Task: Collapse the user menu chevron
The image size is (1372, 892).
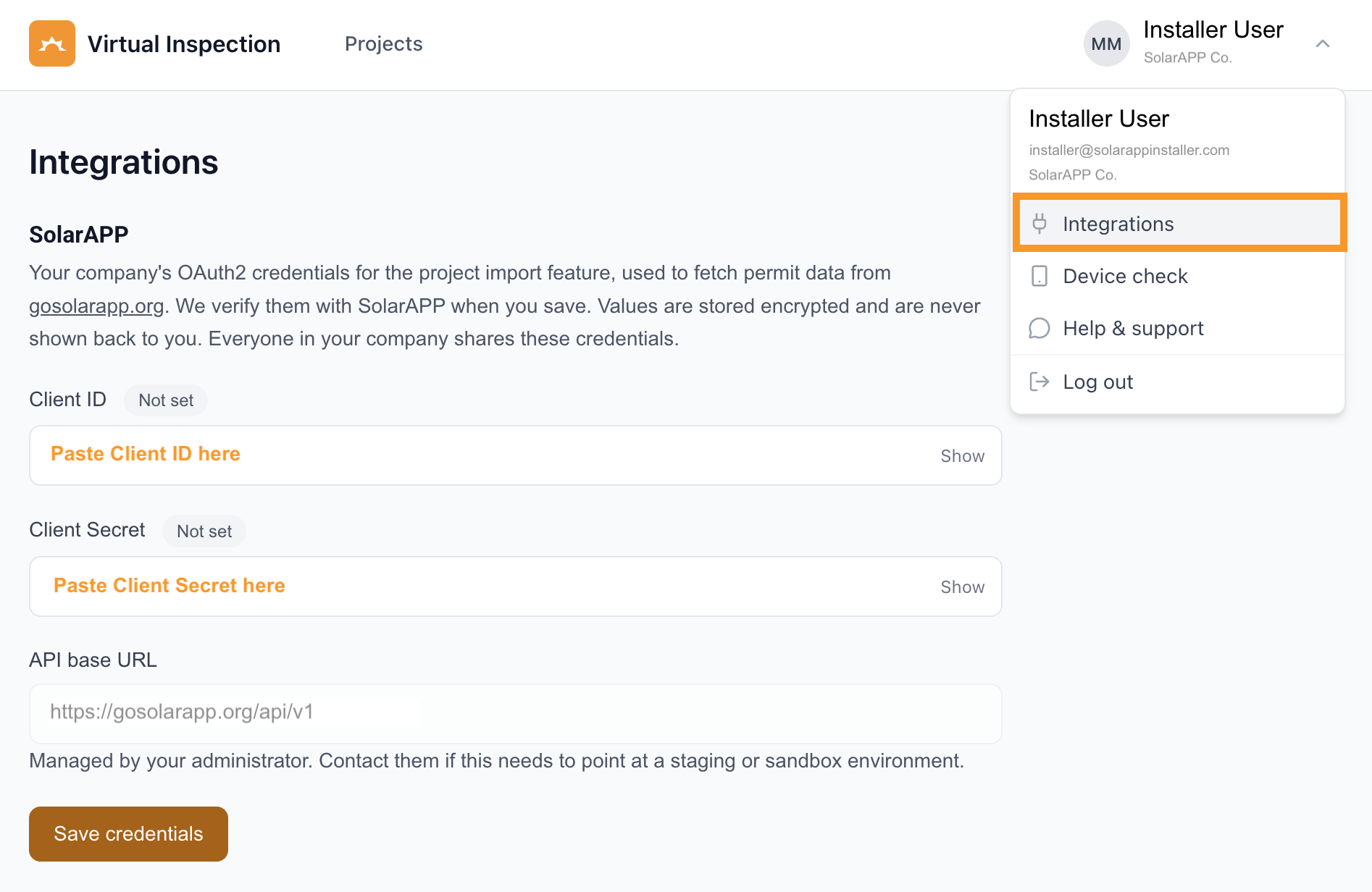Action: (x=1323, y=43)
